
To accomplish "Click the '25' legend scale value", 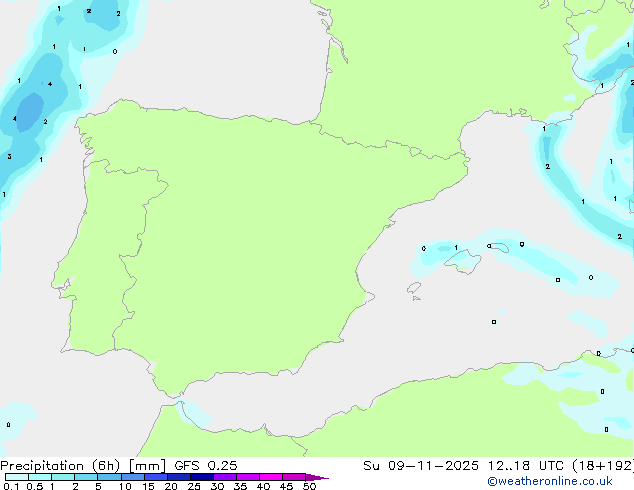I will pos(194,486).
